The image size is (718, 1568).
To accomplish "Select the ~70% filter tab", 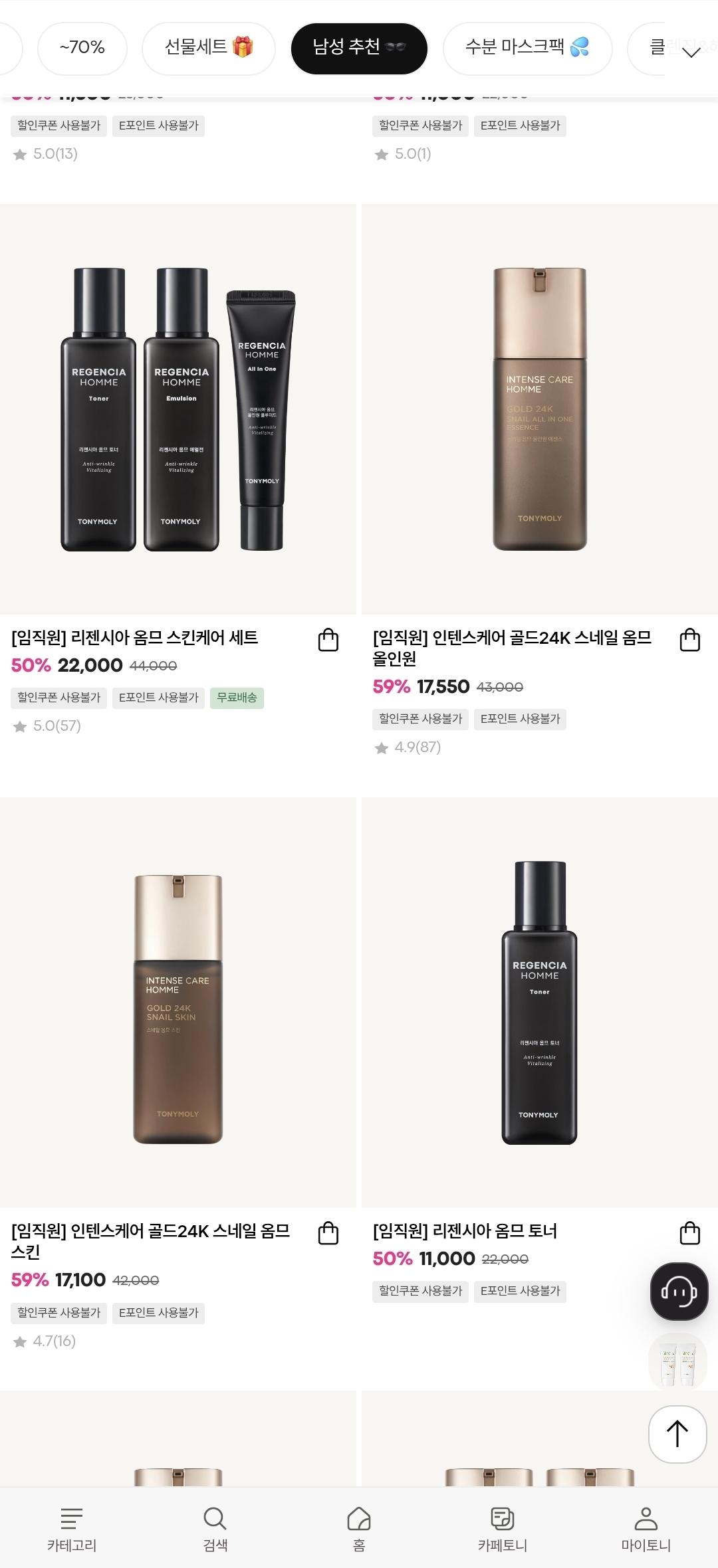I will (82, 48).
